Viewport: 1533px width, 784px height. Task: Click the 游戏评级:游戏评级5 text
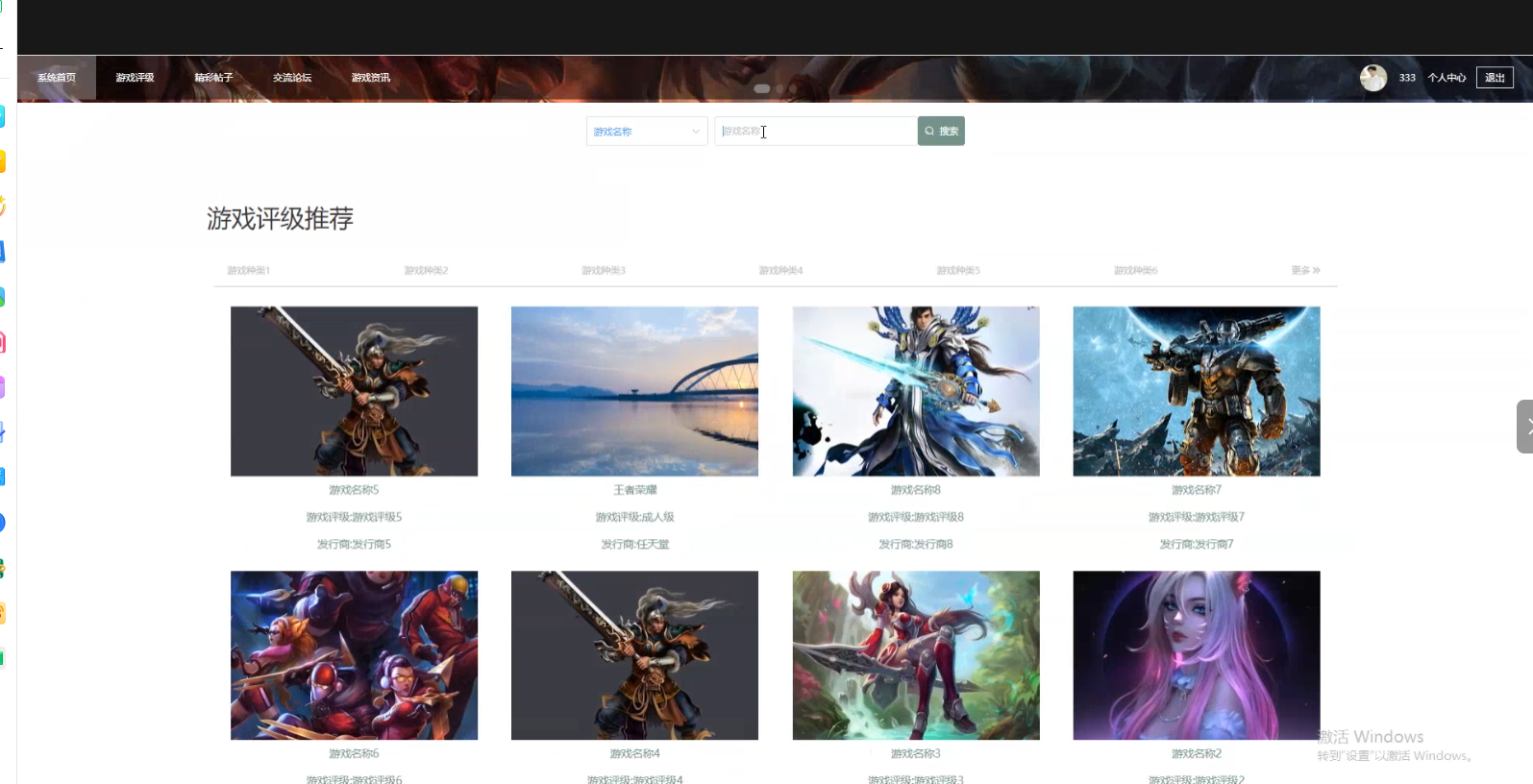coord(354,517)
